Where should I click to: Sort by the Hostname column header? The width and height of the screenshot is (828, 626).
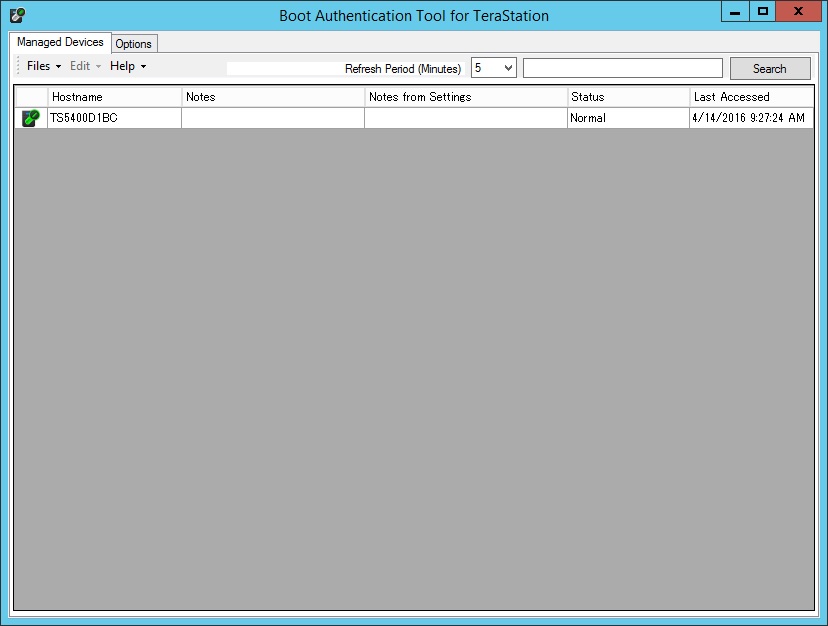click(115, 97)
